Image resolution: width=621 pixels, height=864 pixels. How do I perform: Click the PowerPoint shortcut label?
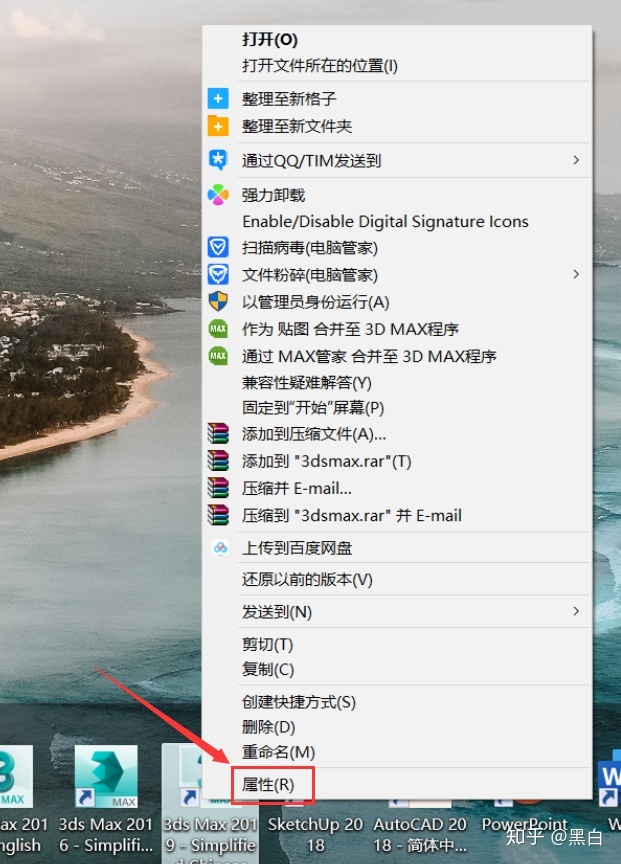pyautogui.click(x=524, y=825)
